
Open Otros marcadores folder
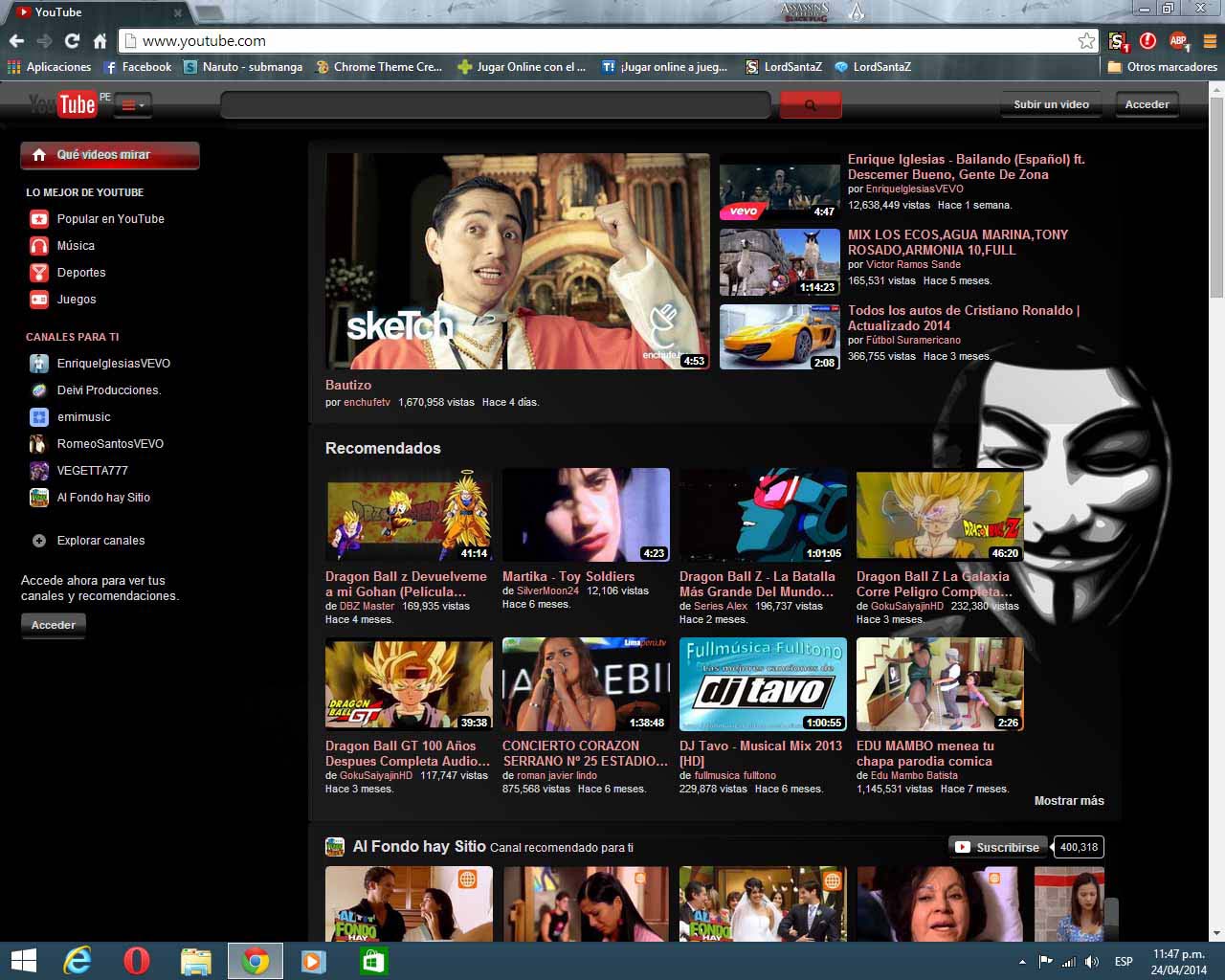pos(1162,67)
